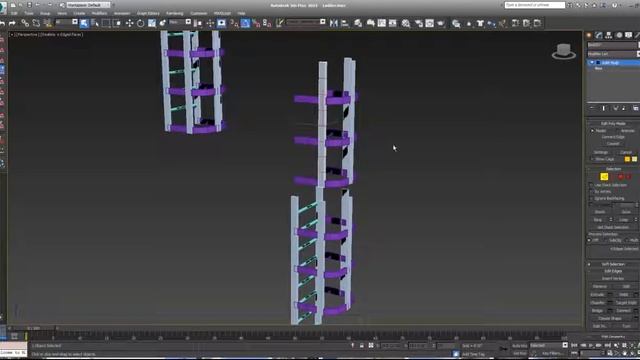Click the Insert Vertex button
Image resolution: width=640 pixels, height=360 pixels.
(x=613, y=278)
